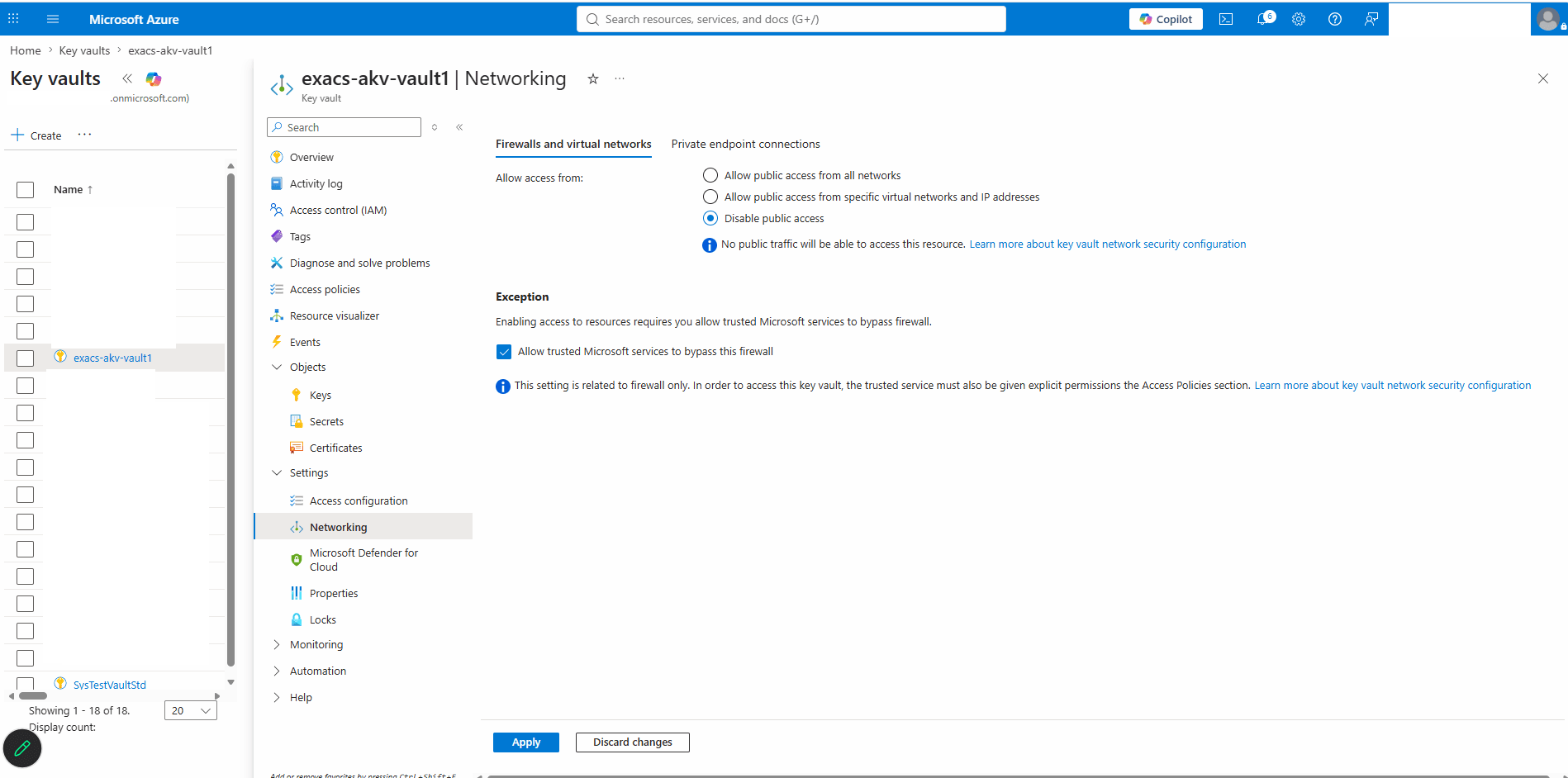Collapse the Key vaults list pane
This screenshot has width=1568, height=778.
tap(127, 78)
